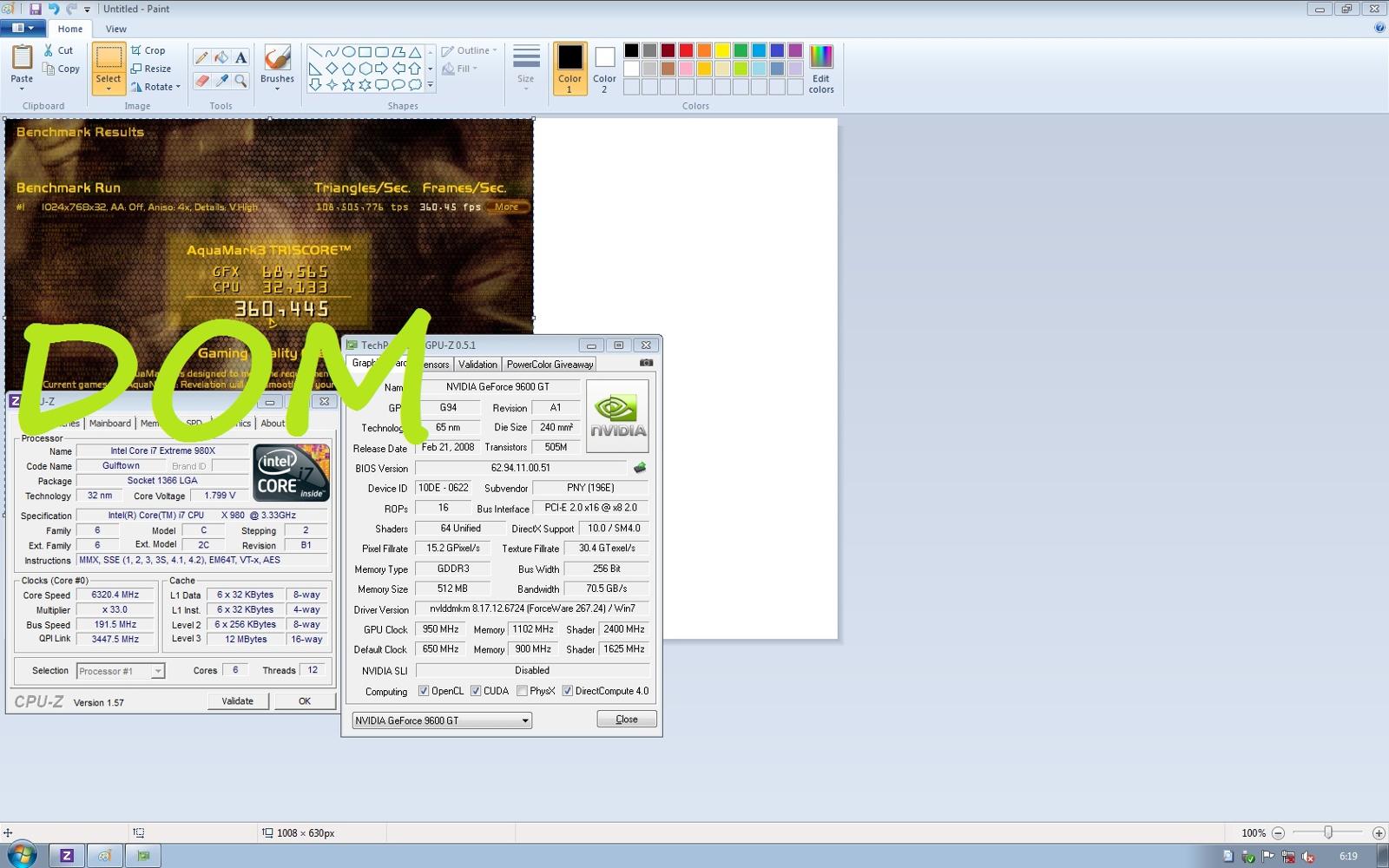Toggle the CUDA checkbox in GPU-Z
The height and width of the screenshot is (868, 1389).
click(x=476, y=691)
